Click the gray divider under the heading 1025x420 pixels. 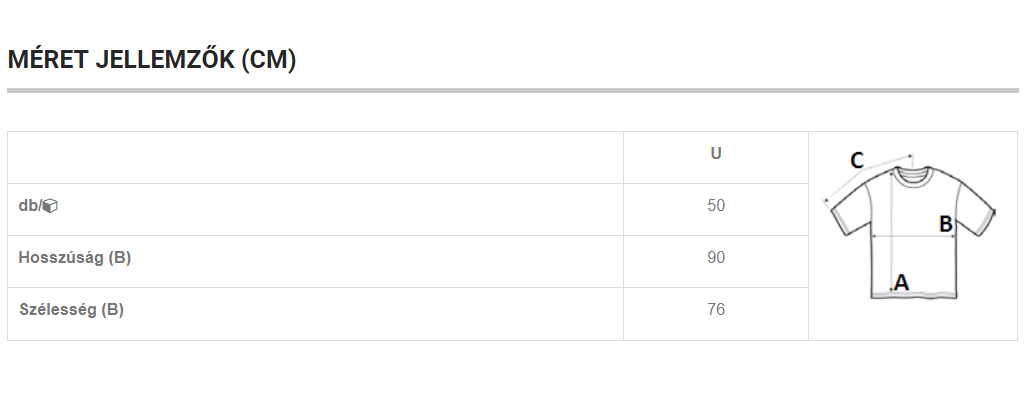pyautogui.click(x=512, y=90)
